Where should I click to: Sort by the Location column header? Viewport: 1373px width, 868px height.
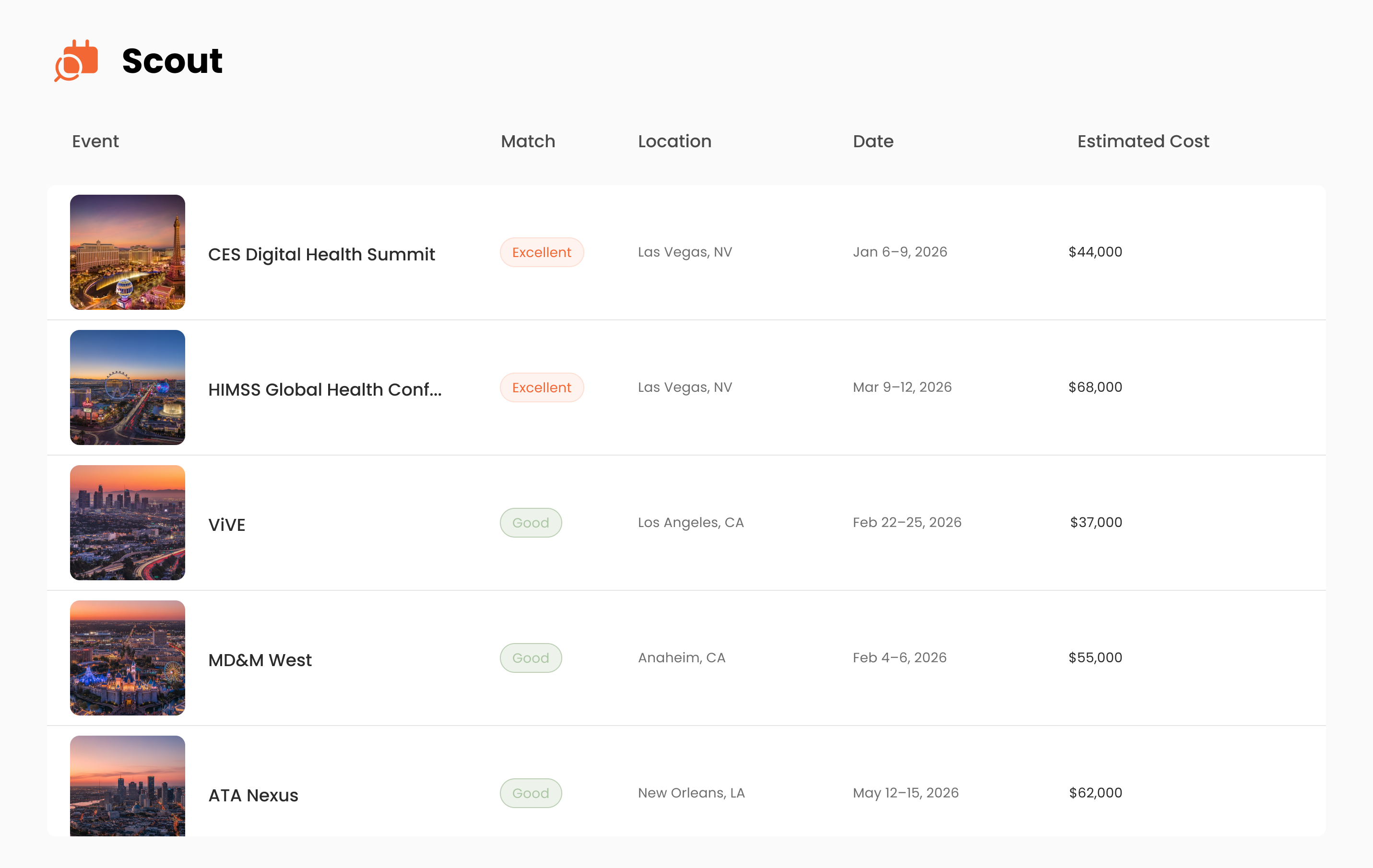point(674,141)
